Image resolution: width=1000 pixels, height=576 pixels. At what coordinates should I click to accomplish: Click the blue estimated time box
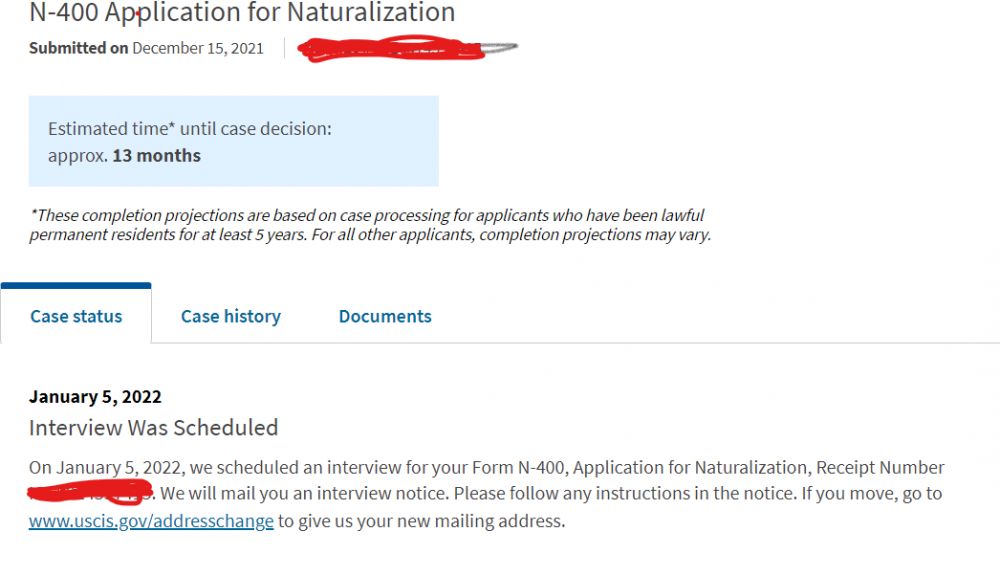click(x=233, y=141)
